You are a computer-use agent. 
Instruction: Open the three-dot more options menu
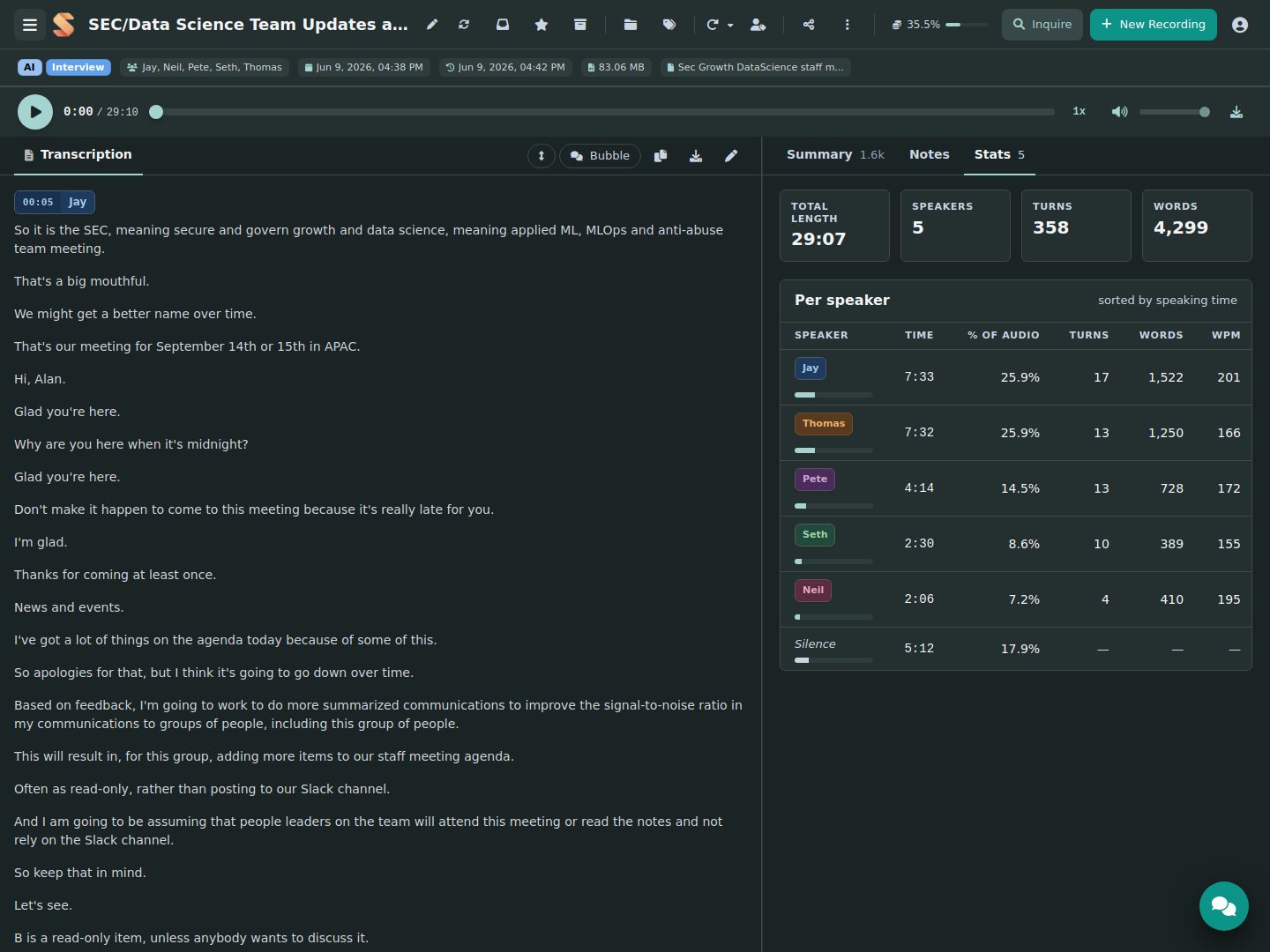848,25
